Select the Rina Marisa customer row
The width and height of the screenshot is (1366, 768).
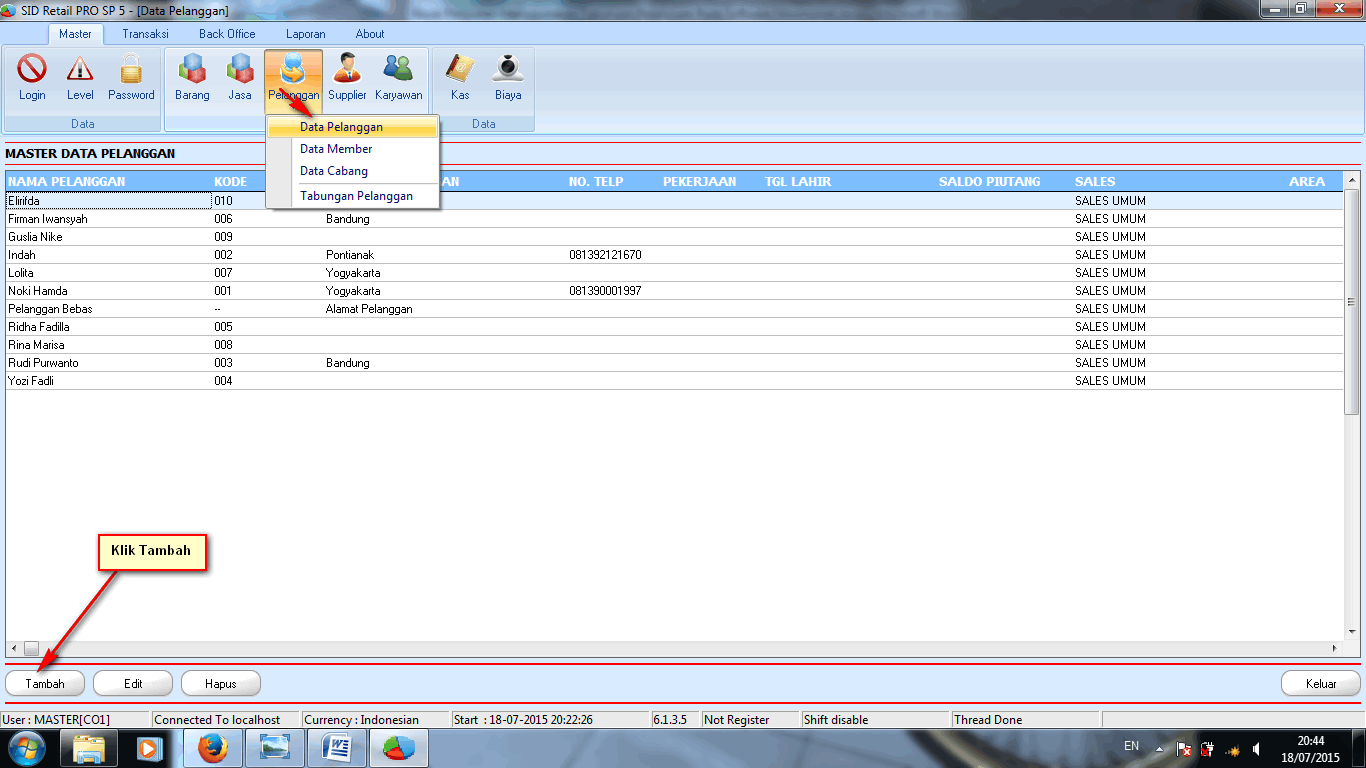pyautogui.click(x=675, y=345)
